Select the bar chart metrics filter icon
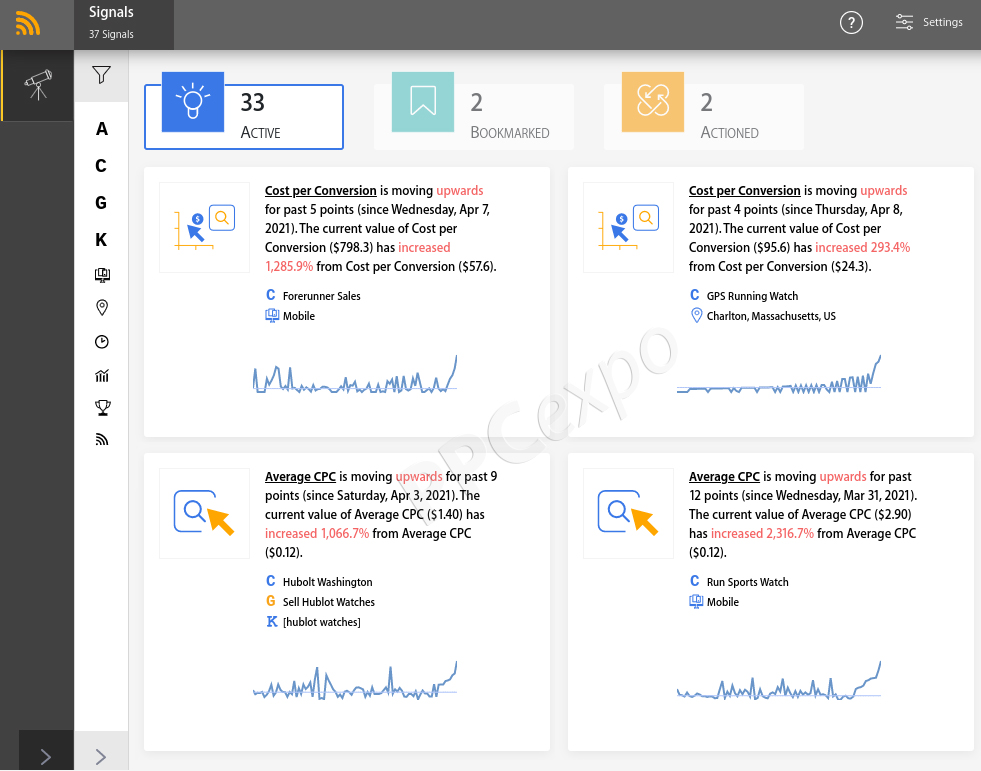This screenshot has height=771, width=981. click(x=101, y=375)
